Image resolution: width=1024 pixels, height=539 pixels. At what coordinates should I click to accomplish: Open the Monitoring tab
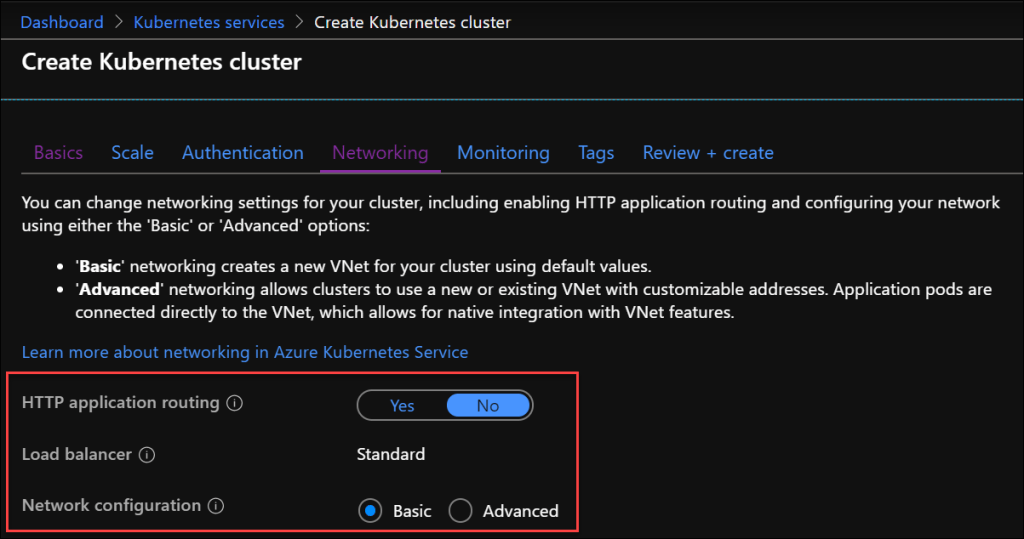[503, 153]
